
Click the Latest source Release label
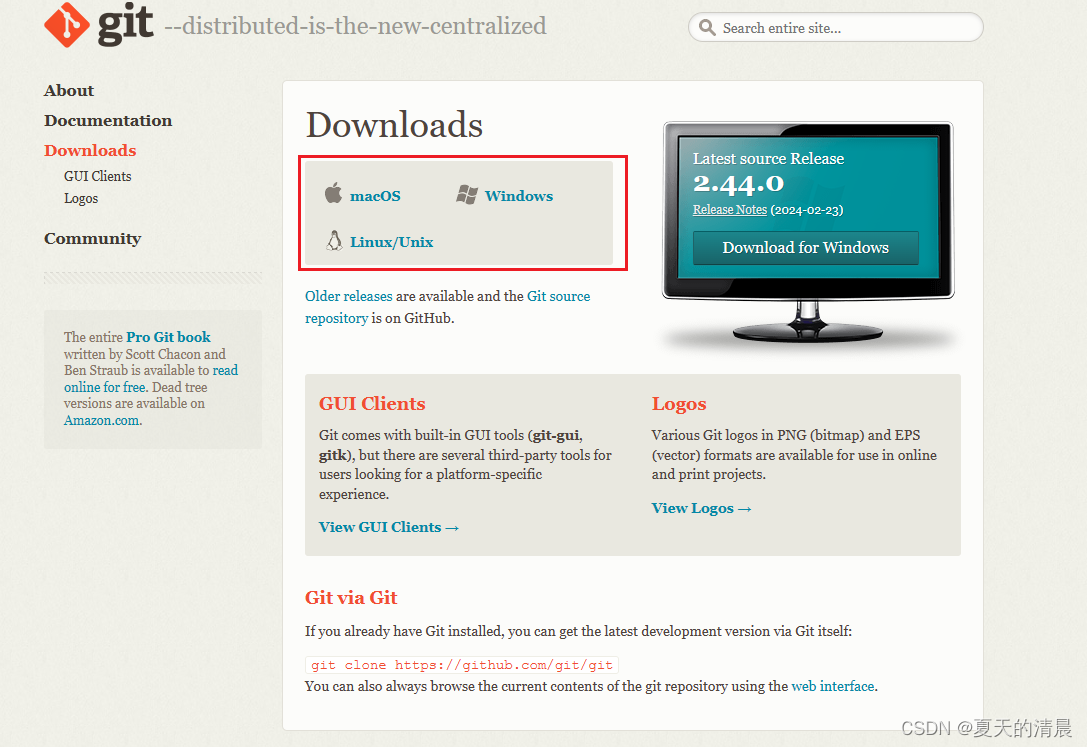click(768, 159)
